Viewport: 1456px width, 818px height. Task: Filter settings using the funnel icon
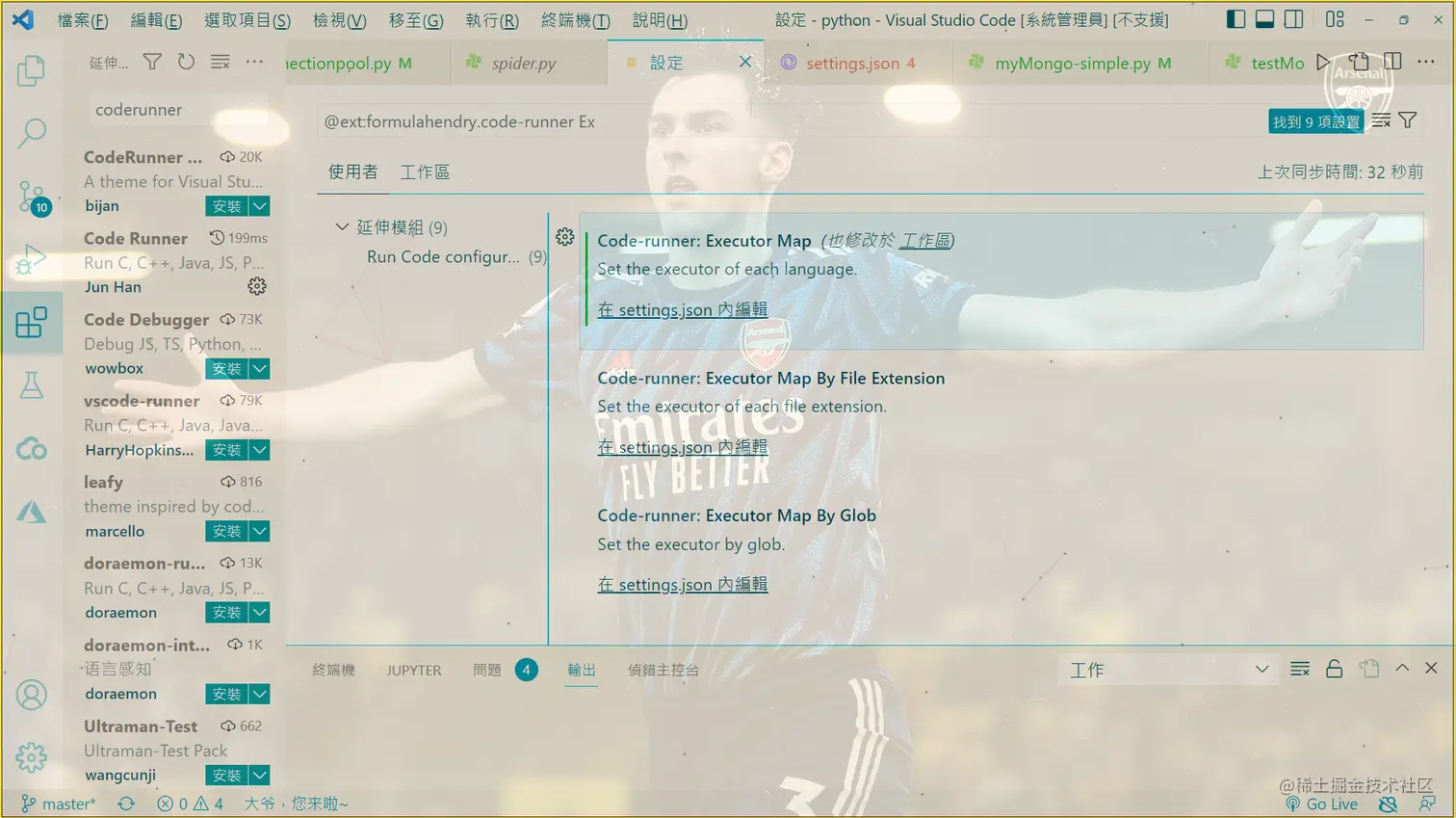(x=1408, y=120)
